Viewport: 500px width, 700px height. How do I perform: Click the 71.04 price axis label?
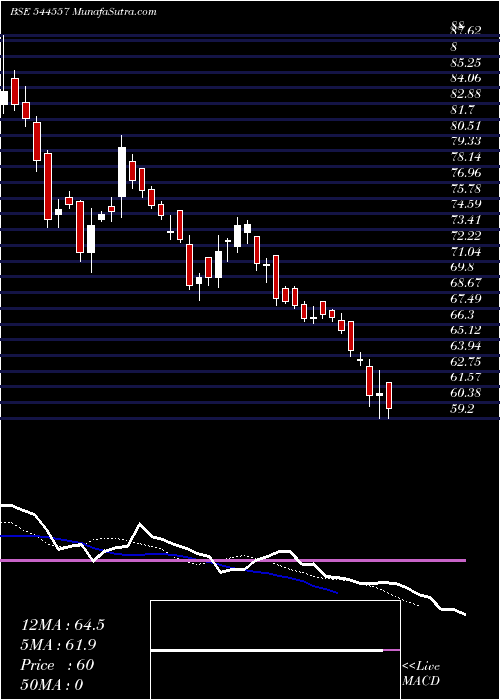click(466, 252)
